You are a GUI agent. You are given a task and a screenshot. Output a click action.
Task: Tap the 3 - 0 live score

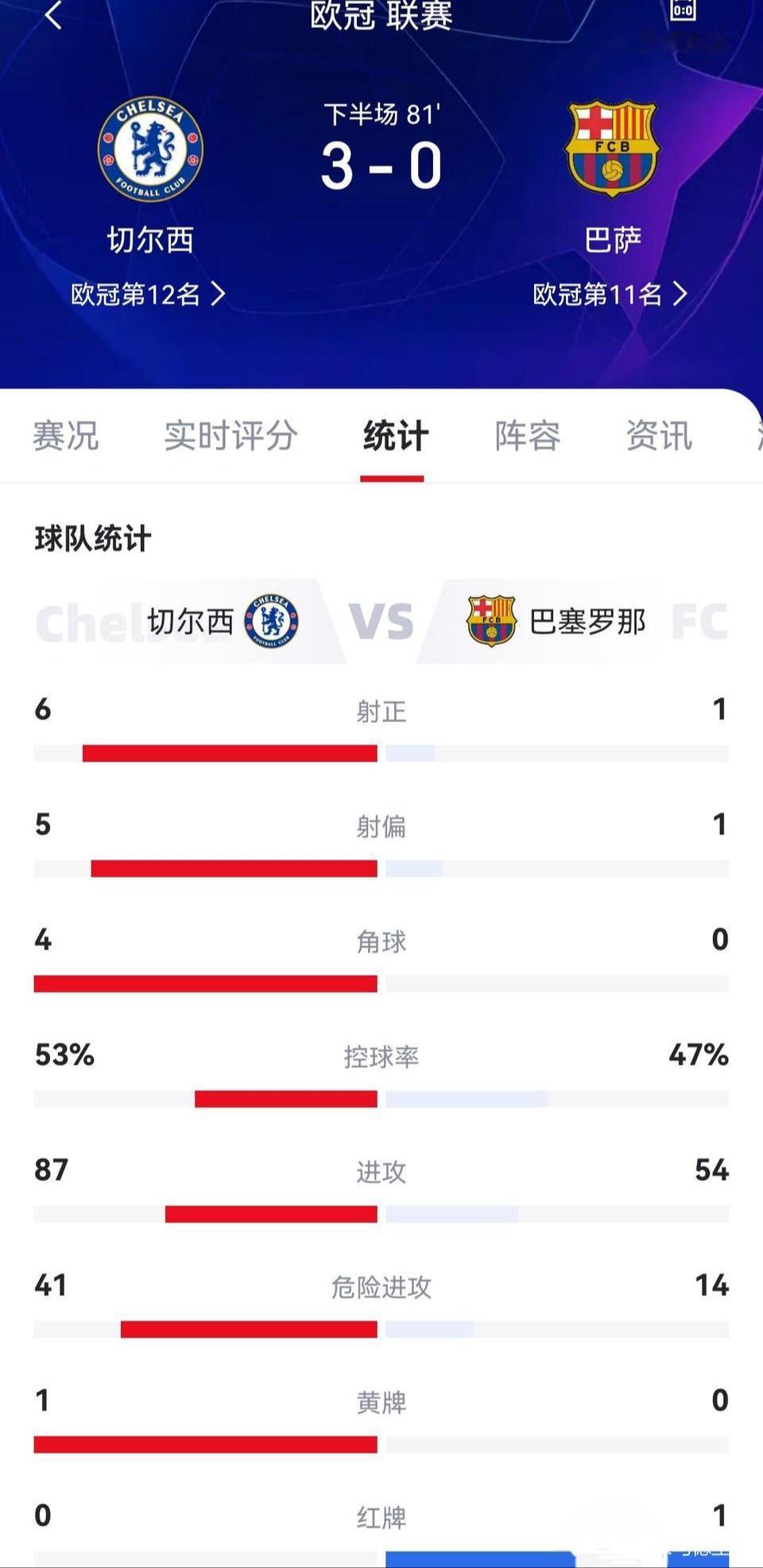coord(381,166)
